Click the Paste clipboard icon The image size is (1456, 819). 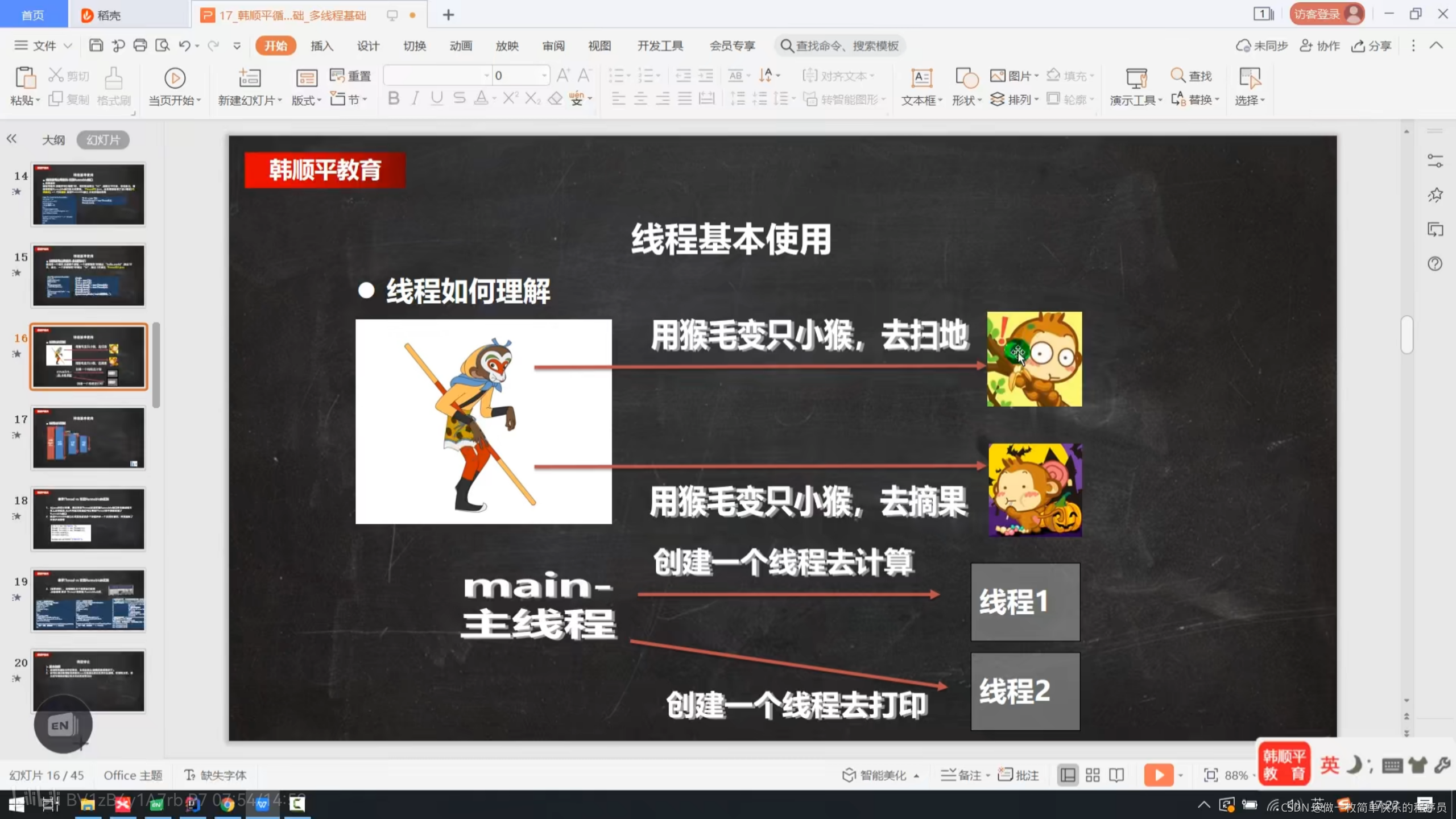point(26,78)
